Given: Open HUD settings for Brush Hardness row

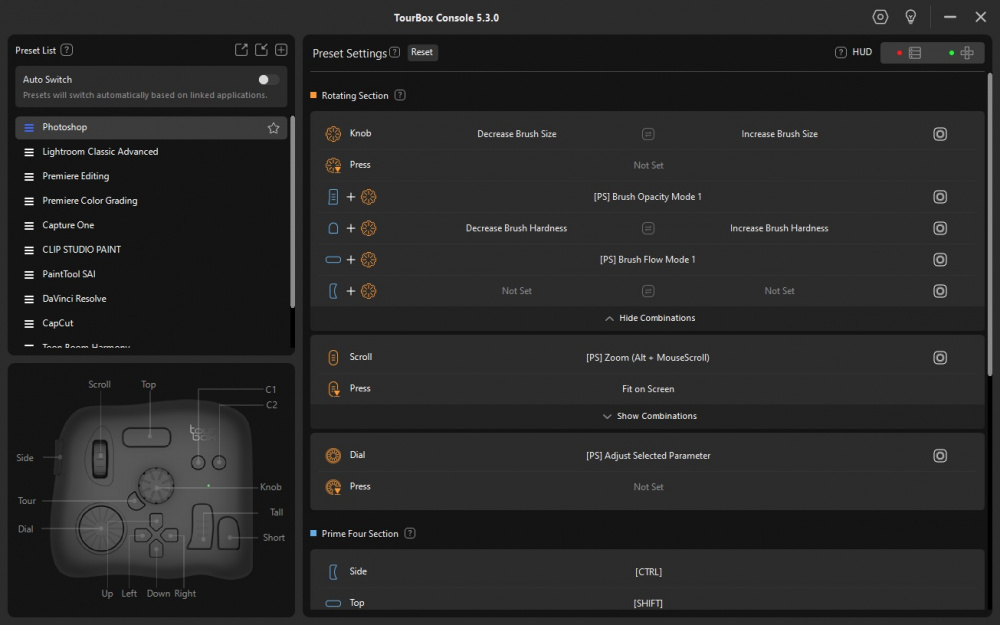Looking at the screenshot, I should (940, 228).
